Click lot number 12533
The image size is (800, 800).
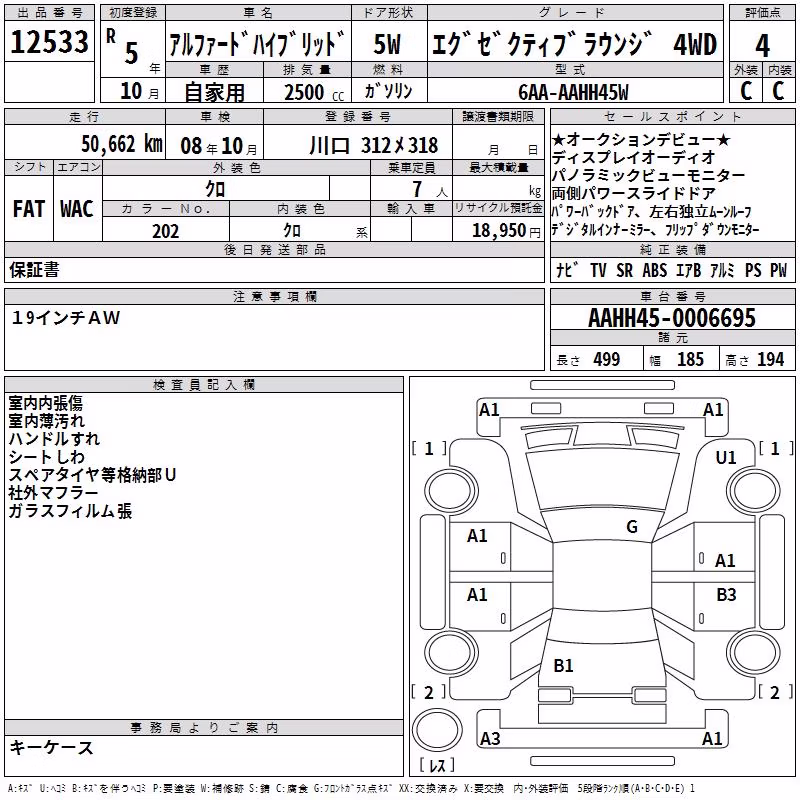pos(49,42)
